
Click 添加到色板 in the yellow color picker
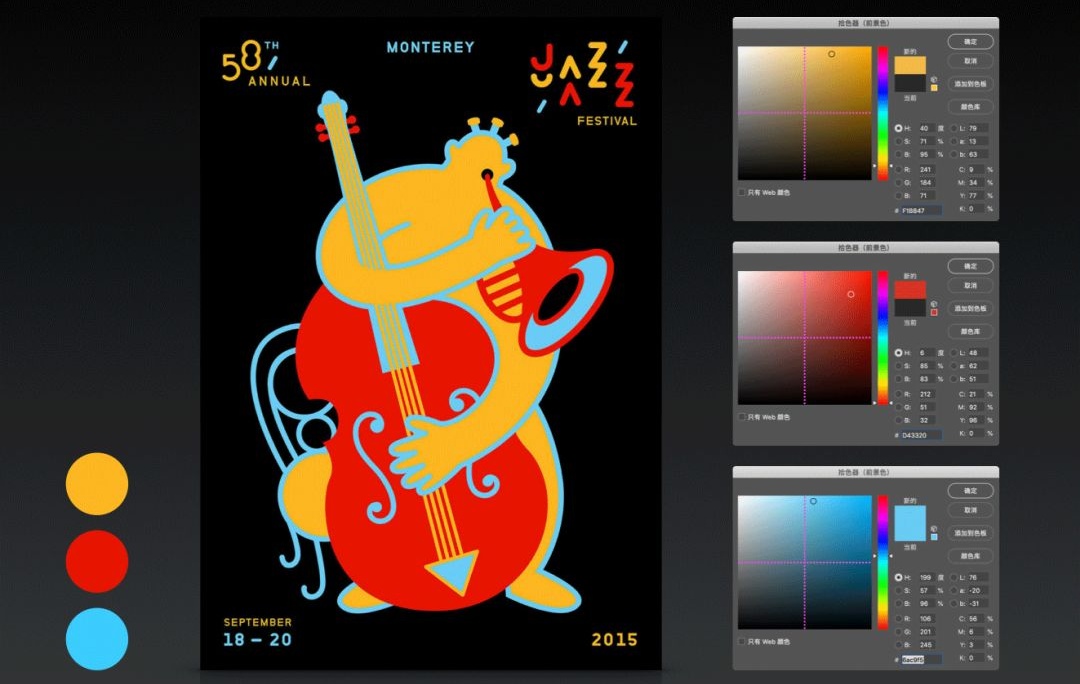point(971,84)
